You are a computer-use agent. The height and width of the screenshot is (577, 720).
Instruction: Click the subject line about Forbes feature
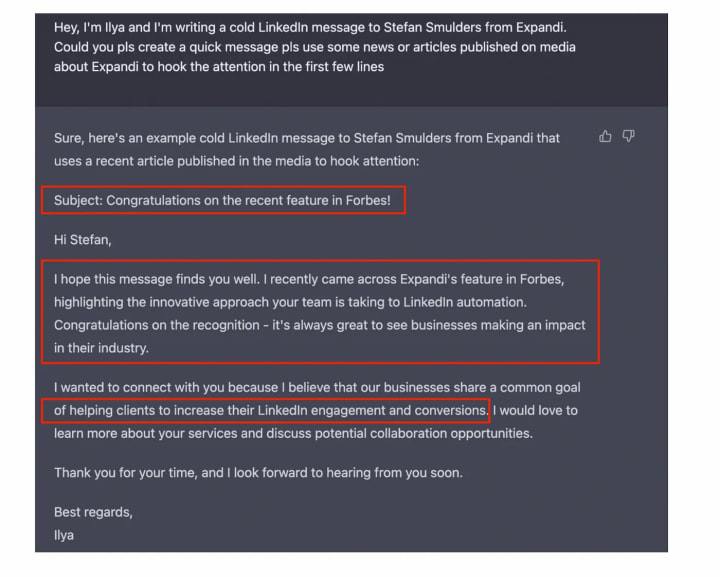click(x=230, y=201)
